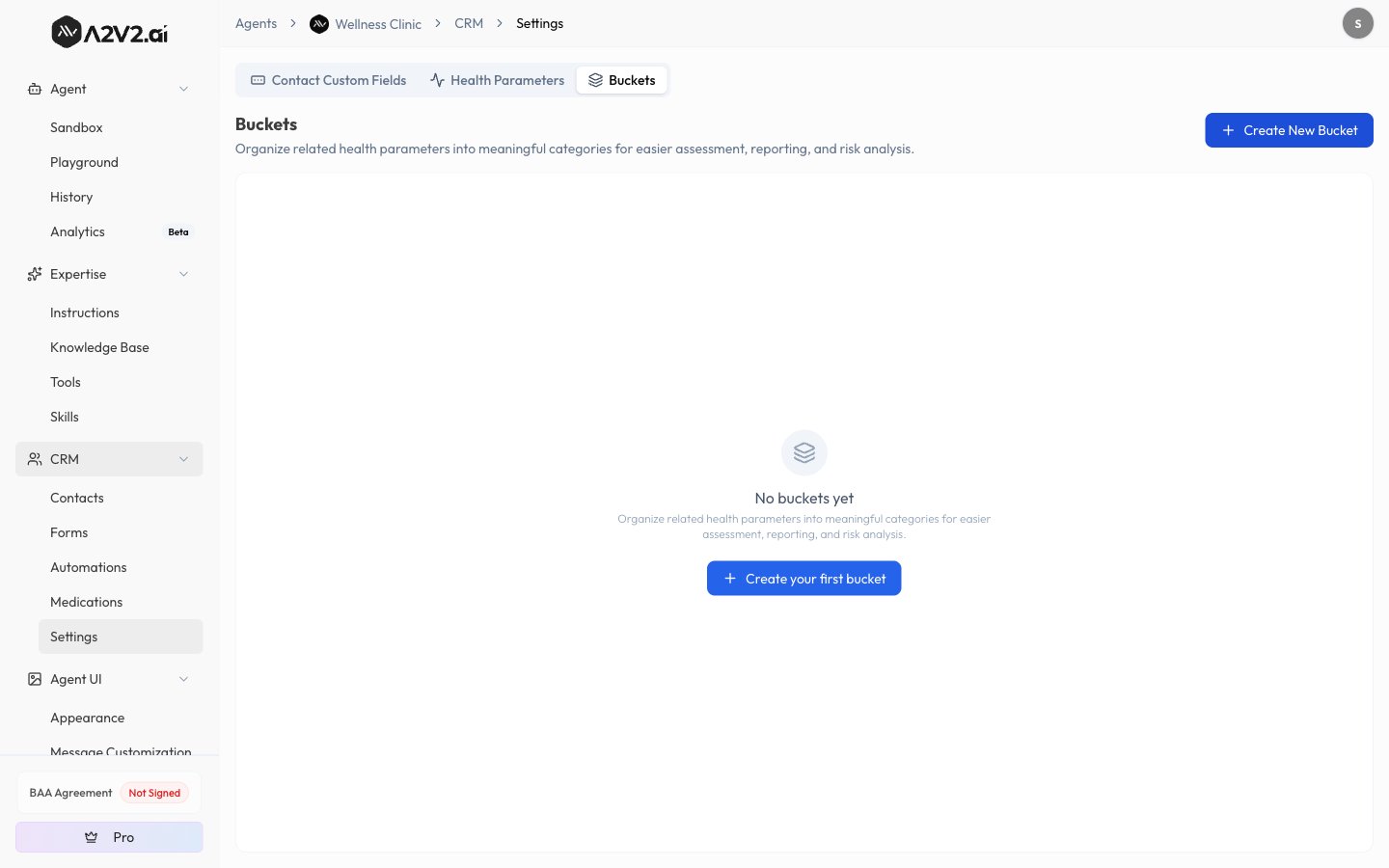Open Contacts in sidebar
Screen dimensions: 1389x868
point(121,498)
